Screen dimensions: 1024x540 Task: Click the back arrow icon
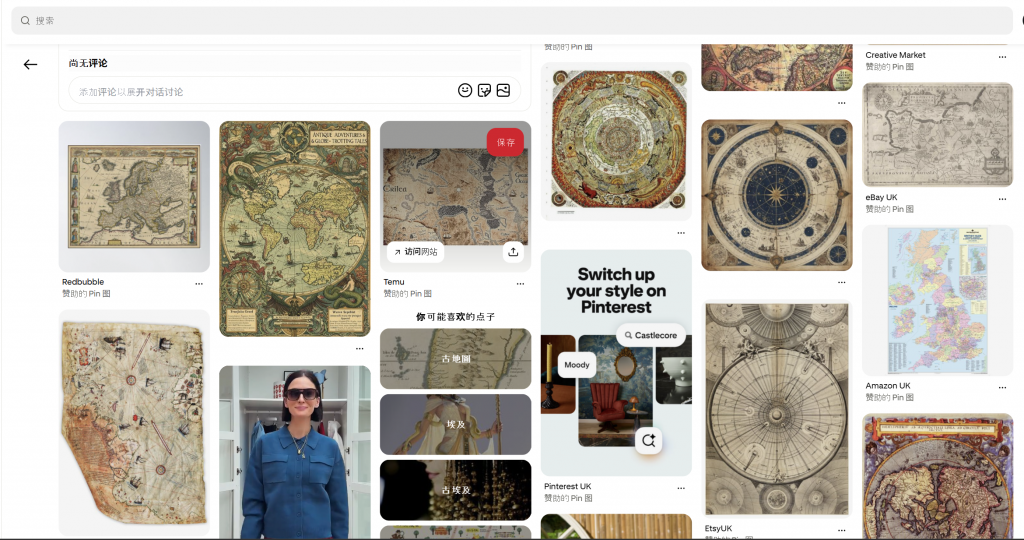30,64
